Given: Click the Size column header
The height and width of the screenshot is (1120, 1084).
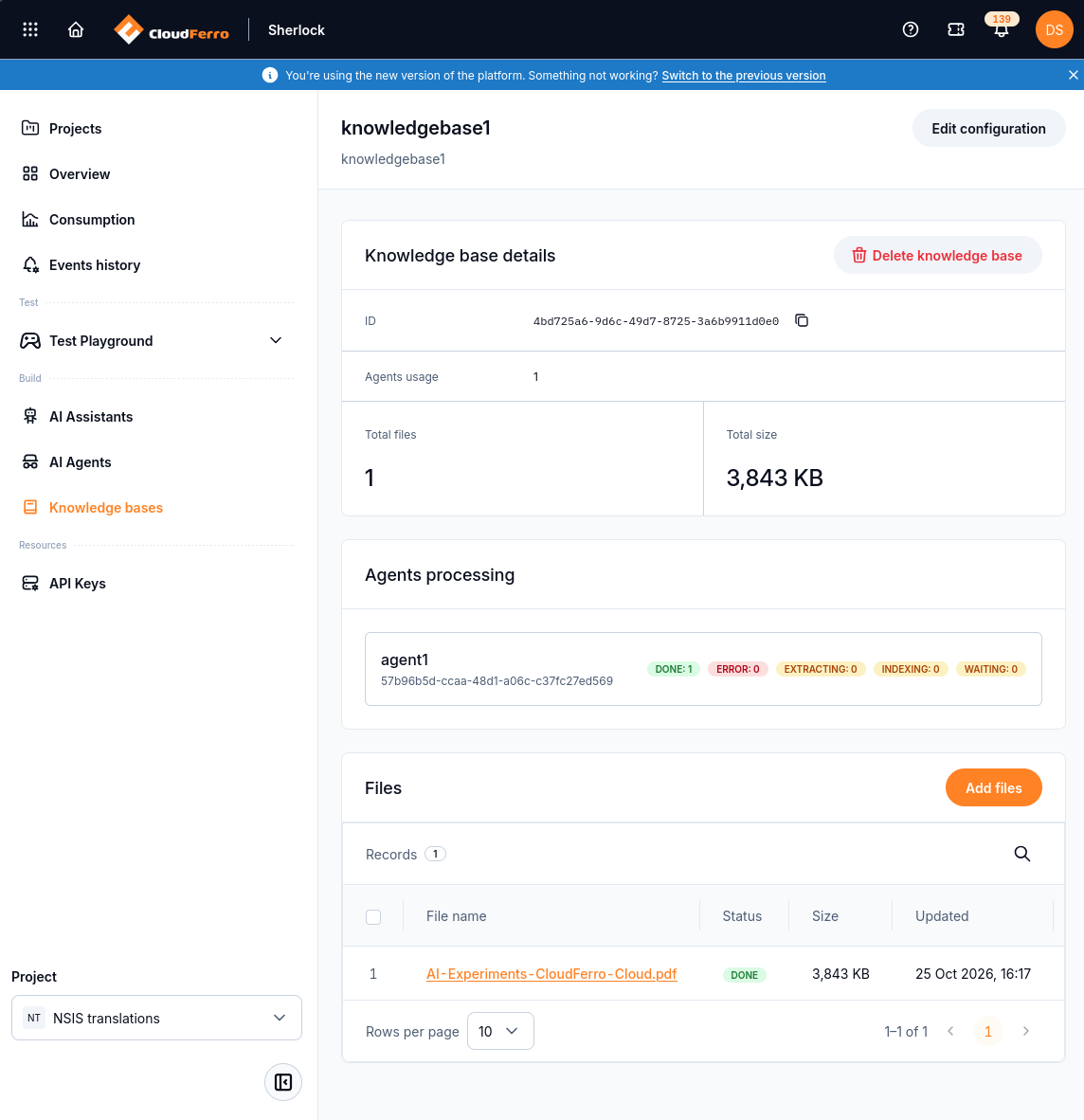Looking at the screenshot, I should click(x=824, y=916).
